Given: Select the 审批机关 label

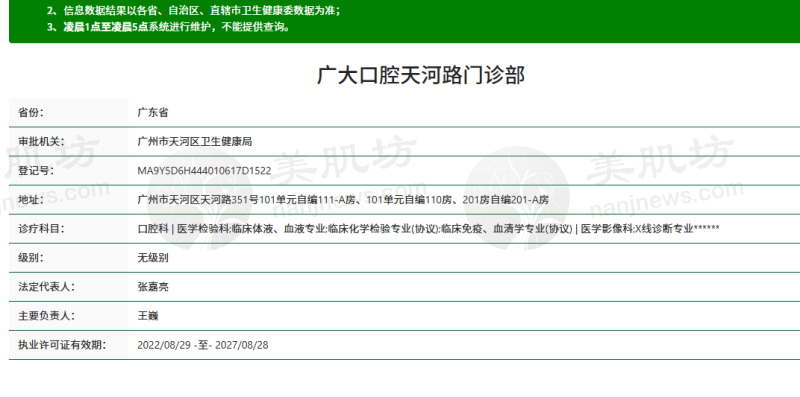Looking at the screenshot, I should (41, 142).
